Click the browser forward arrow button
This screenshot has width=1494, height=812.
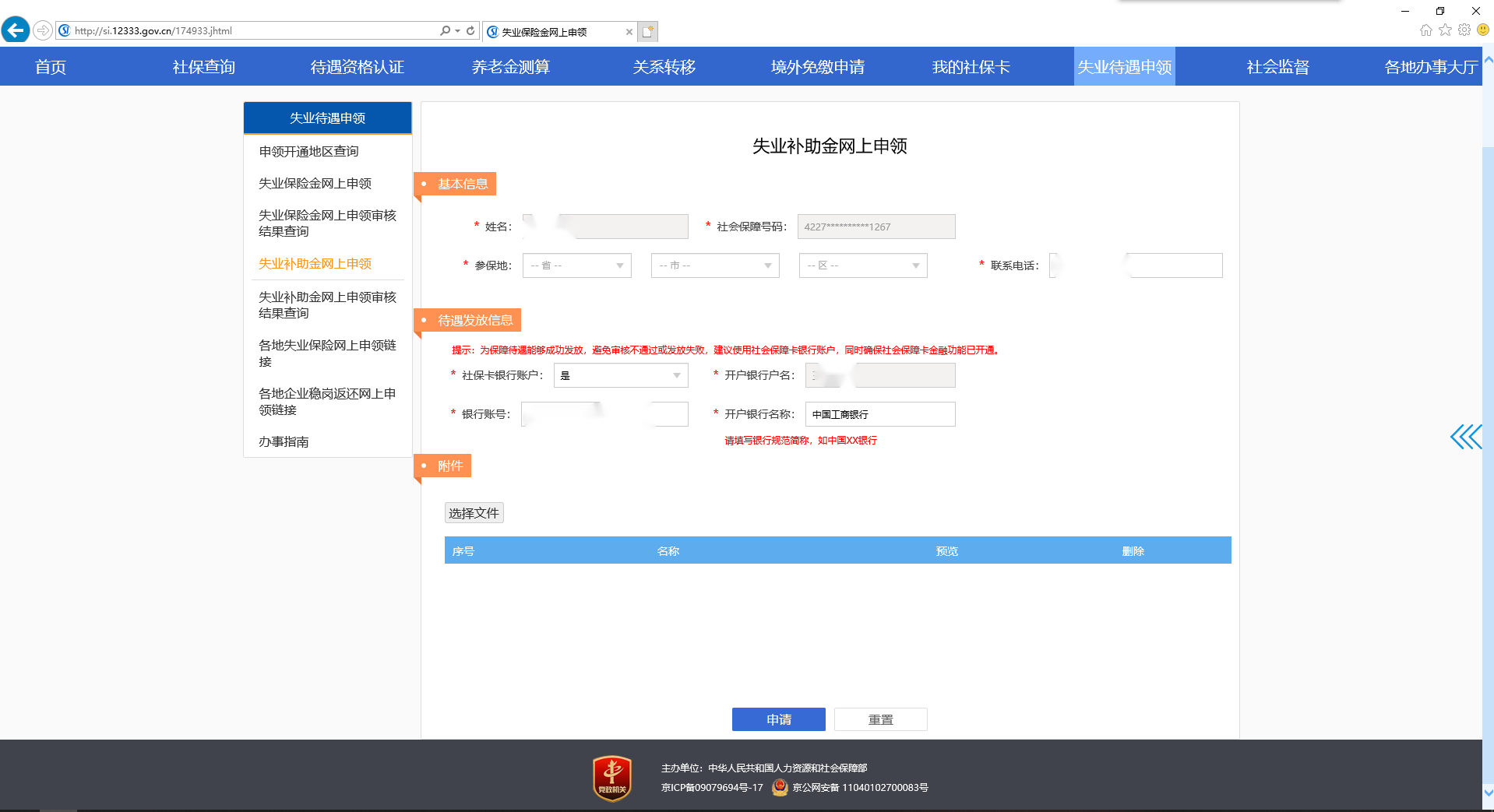43,30
